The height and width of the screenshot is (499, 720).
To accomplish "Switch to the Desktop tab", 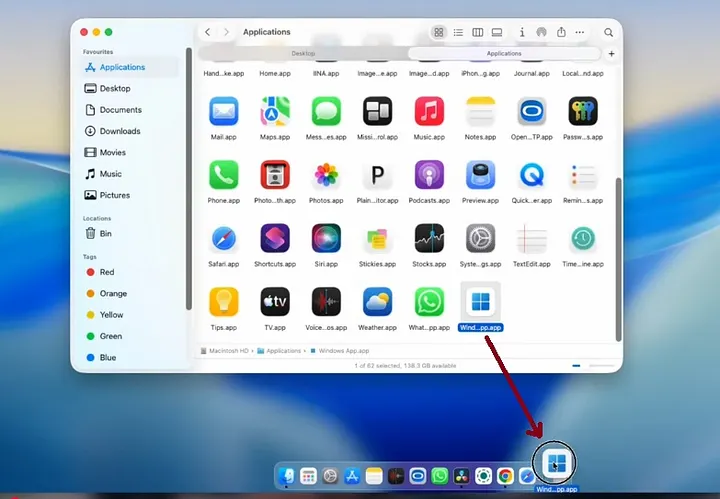I will (x=303, y=53).
